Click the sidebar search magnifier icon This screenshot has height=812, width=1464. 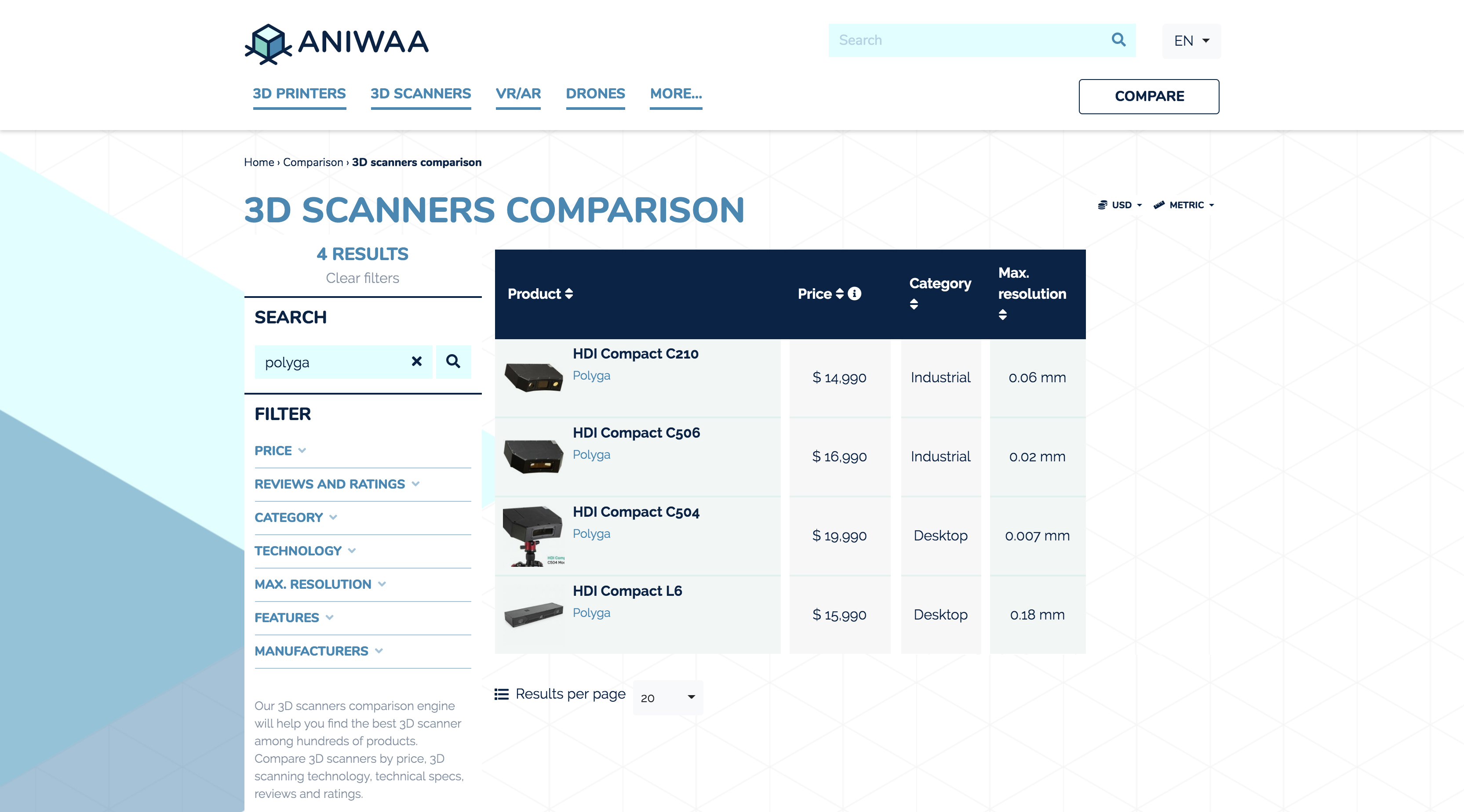[x=453, y=362]
